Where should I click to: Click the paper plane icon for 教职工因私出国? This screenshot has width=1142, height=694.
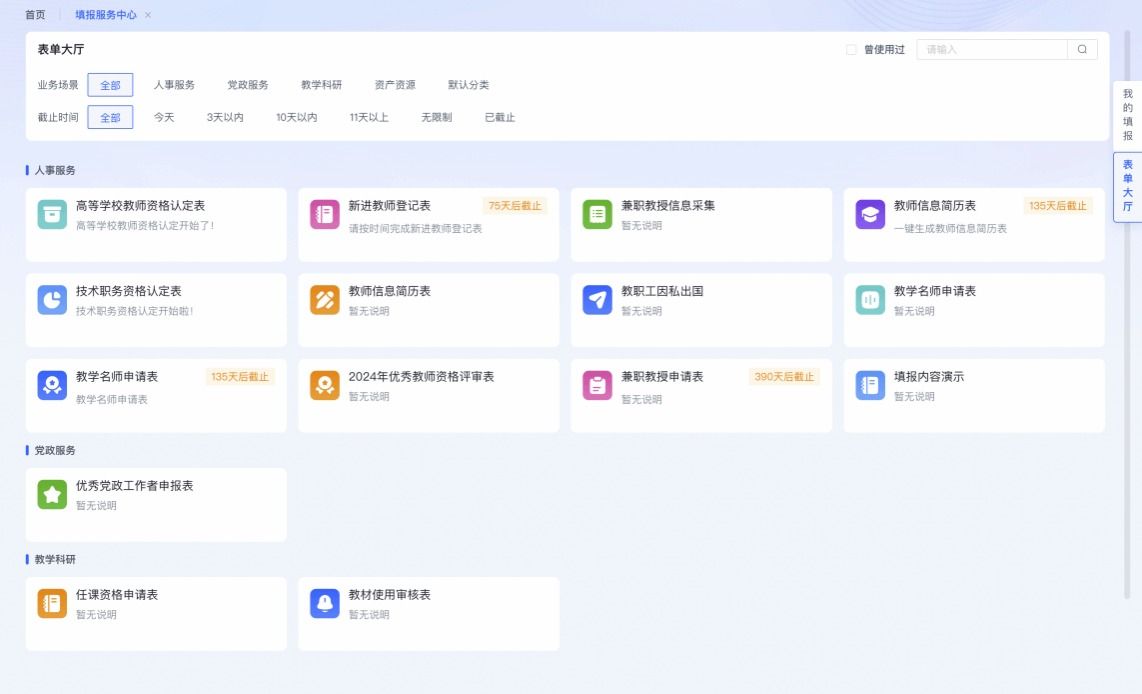[597, 300]
